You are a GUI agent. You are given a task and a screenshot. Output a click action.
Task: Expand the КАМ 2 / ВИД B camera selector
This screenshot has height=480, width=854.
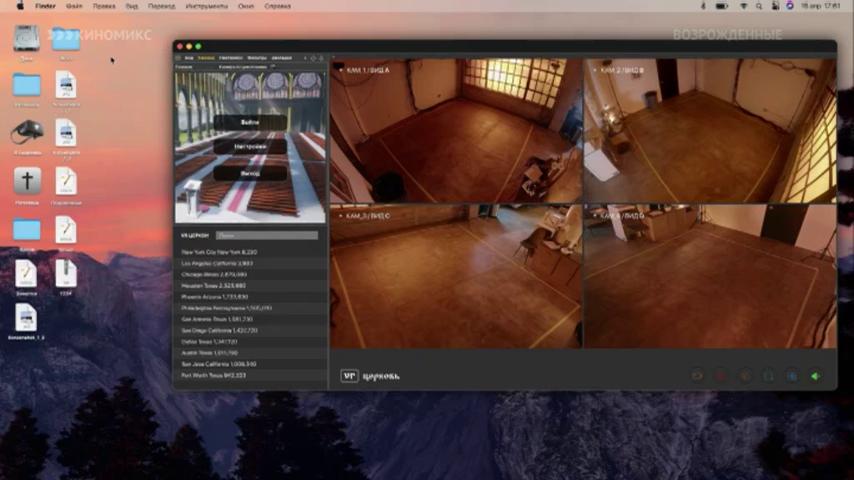tap(620, 70)
